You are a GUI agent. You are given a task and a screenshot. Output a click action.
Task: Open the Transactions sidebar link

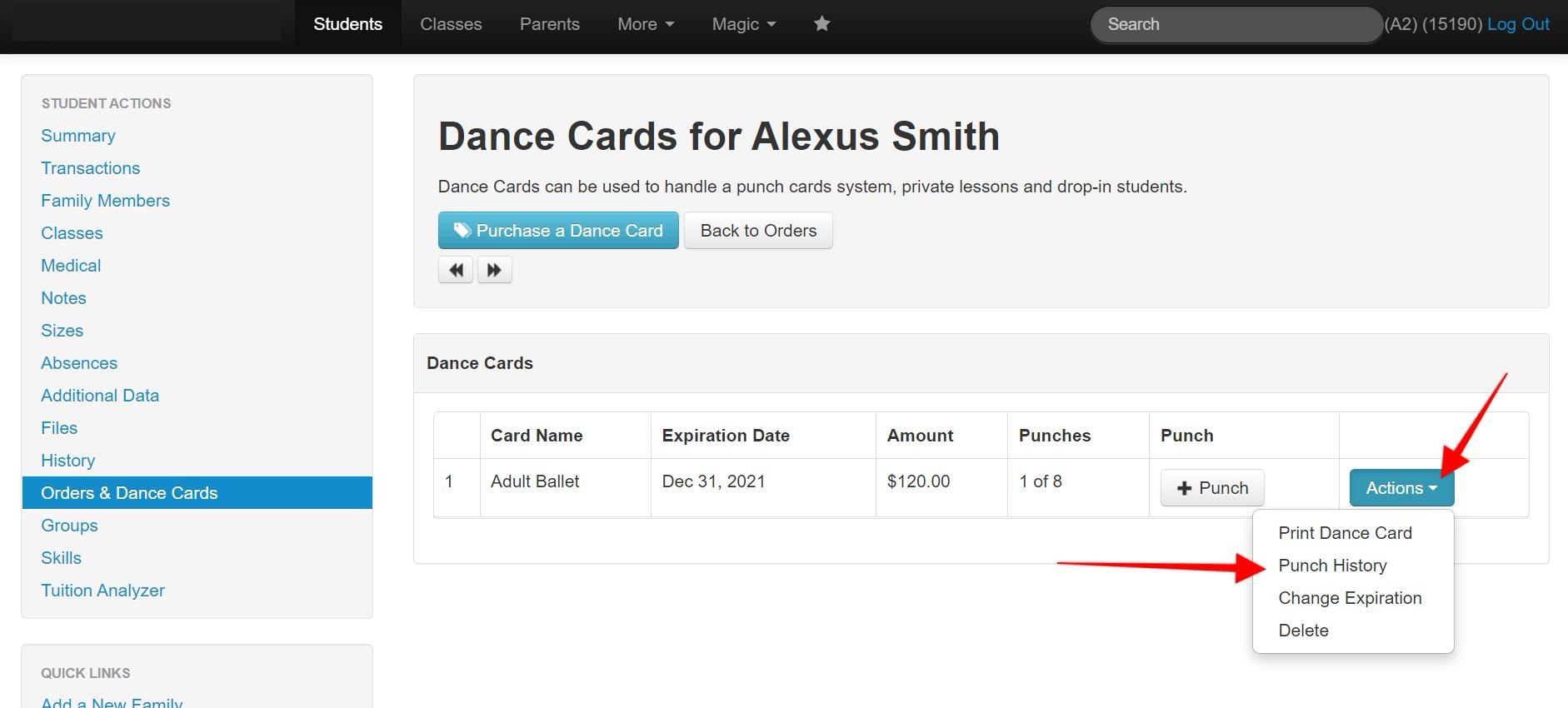(91, 168)
